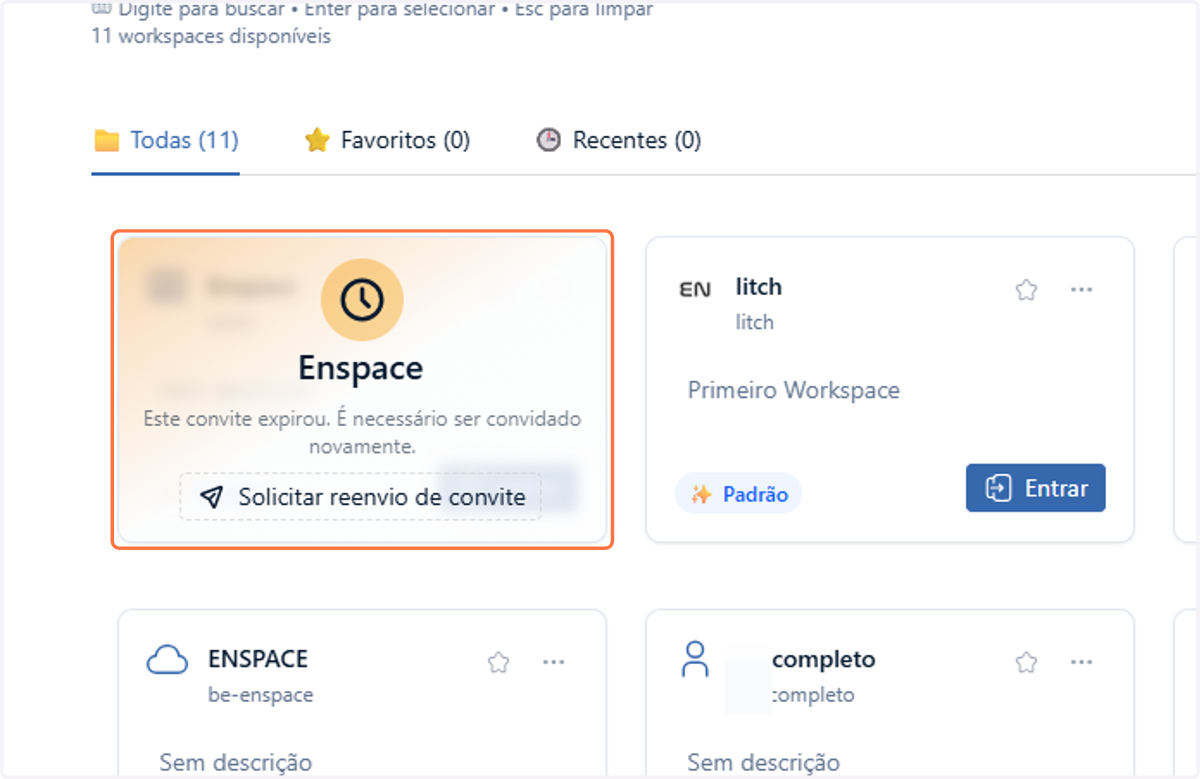Click the folder icon in Todas tab

[x=107, y=140]
